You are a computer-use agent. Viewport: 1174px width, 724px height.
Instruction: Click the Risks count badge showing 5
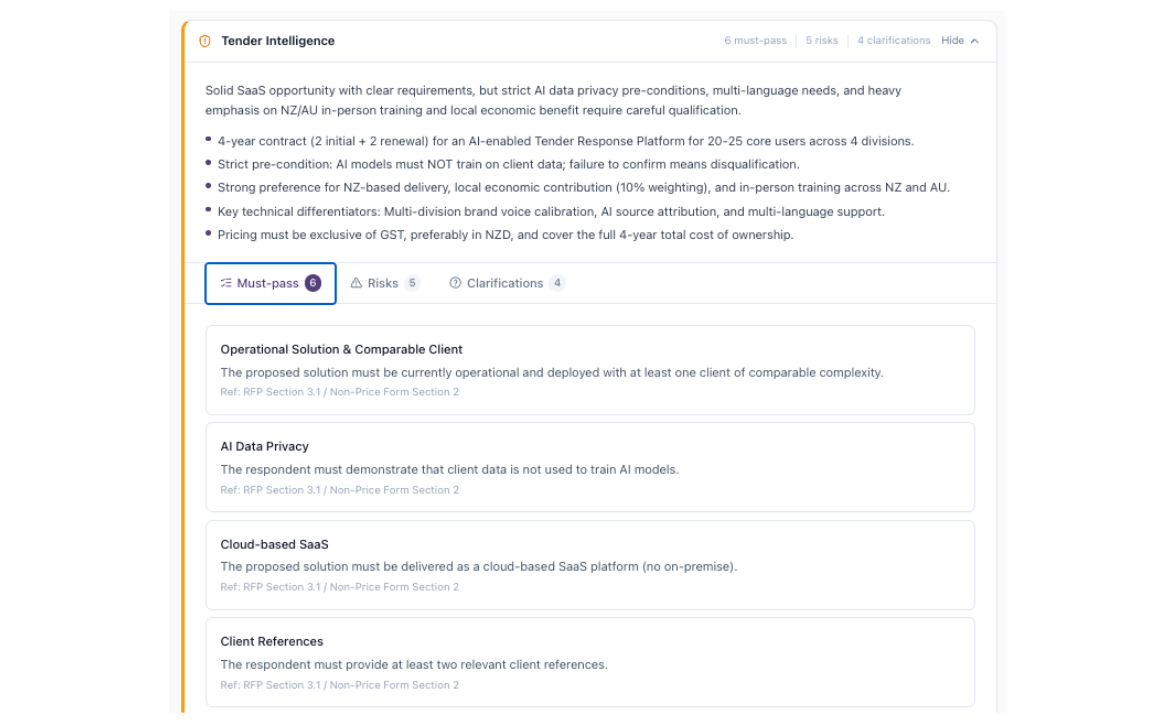[x=412, y=284]
